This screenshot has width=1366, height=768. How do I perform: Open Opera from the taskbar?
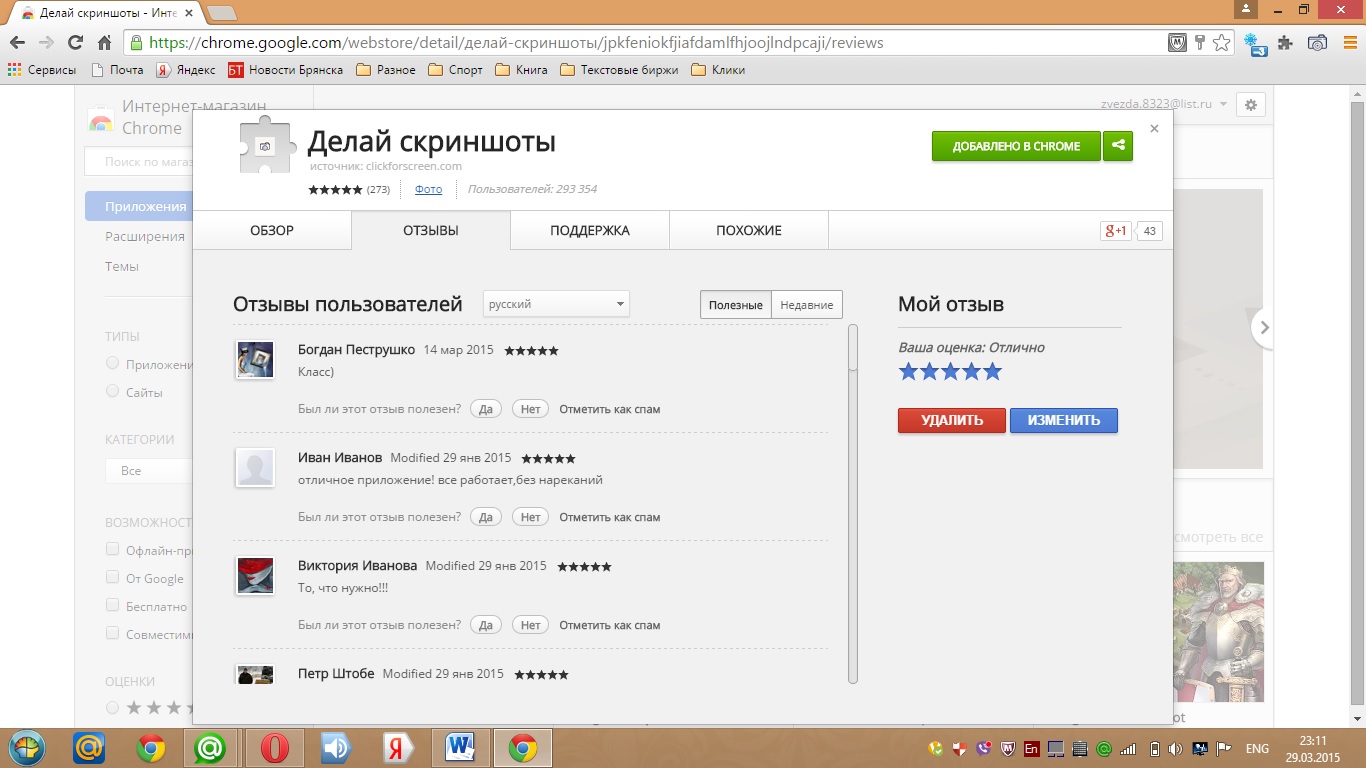[x=274, y=748]
